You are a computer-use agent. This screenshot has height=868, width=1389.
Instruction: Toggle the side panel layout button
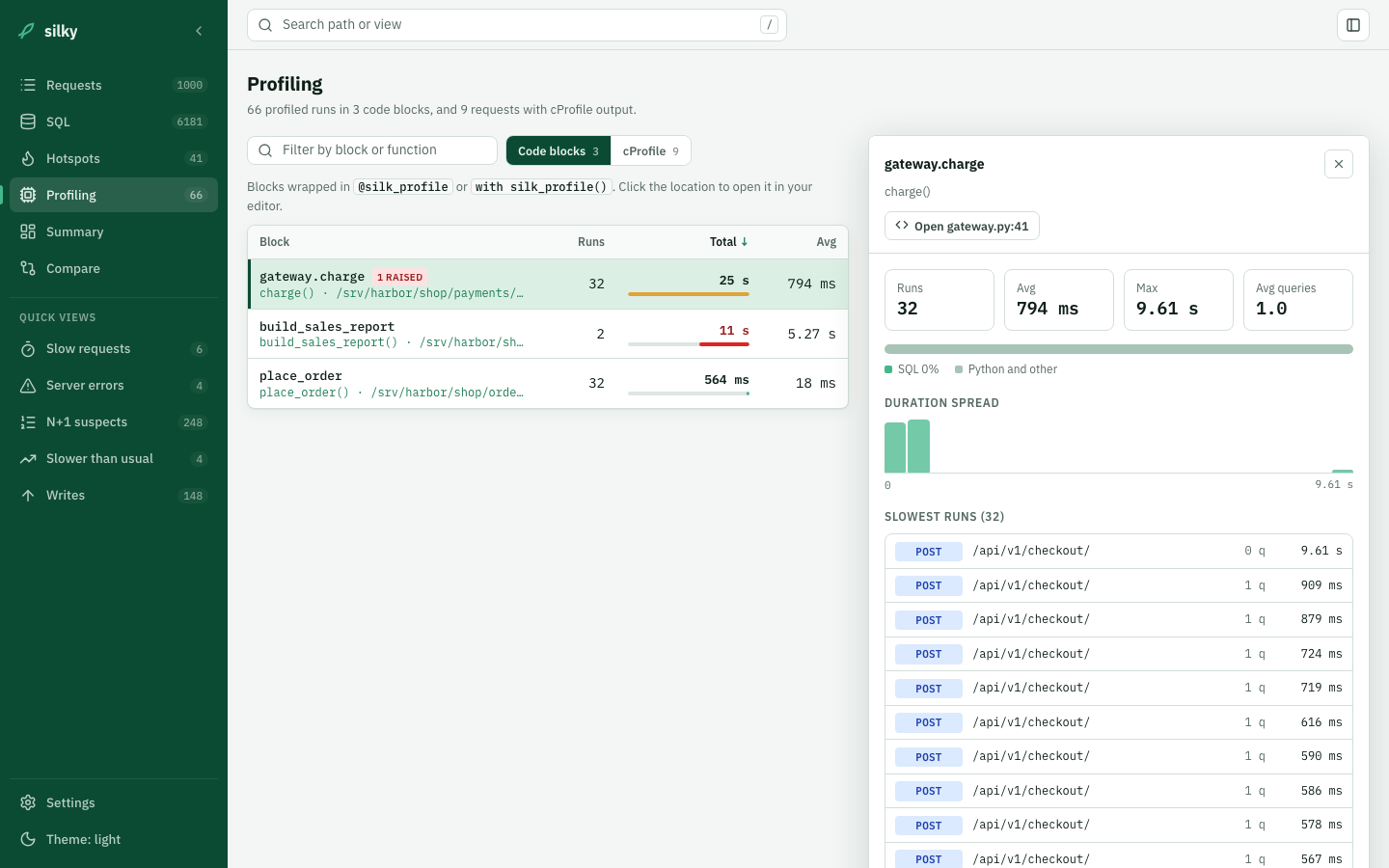point(1353,25)
